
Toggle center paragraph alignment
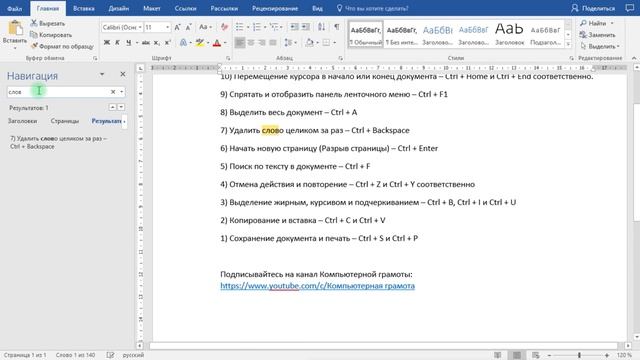pyautogui.click(x=251, y=42)
